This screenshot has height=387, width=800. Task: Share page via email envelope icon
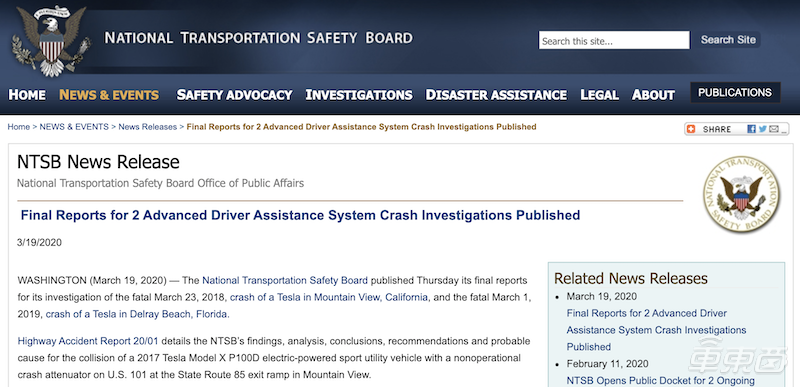point(773,129)
